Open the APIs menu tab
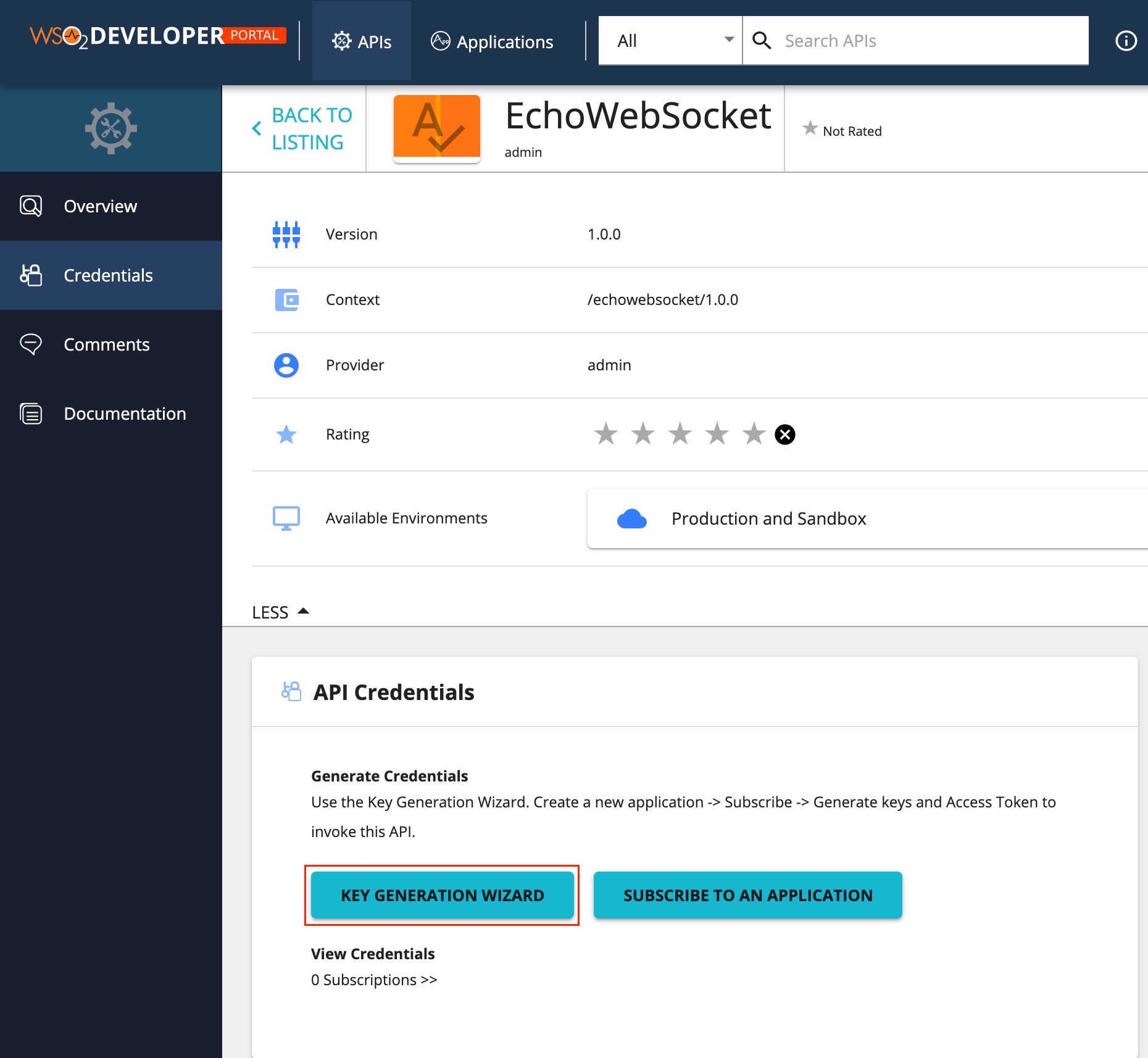The height and width of the screenshot is (1058, 1148). 362,41
